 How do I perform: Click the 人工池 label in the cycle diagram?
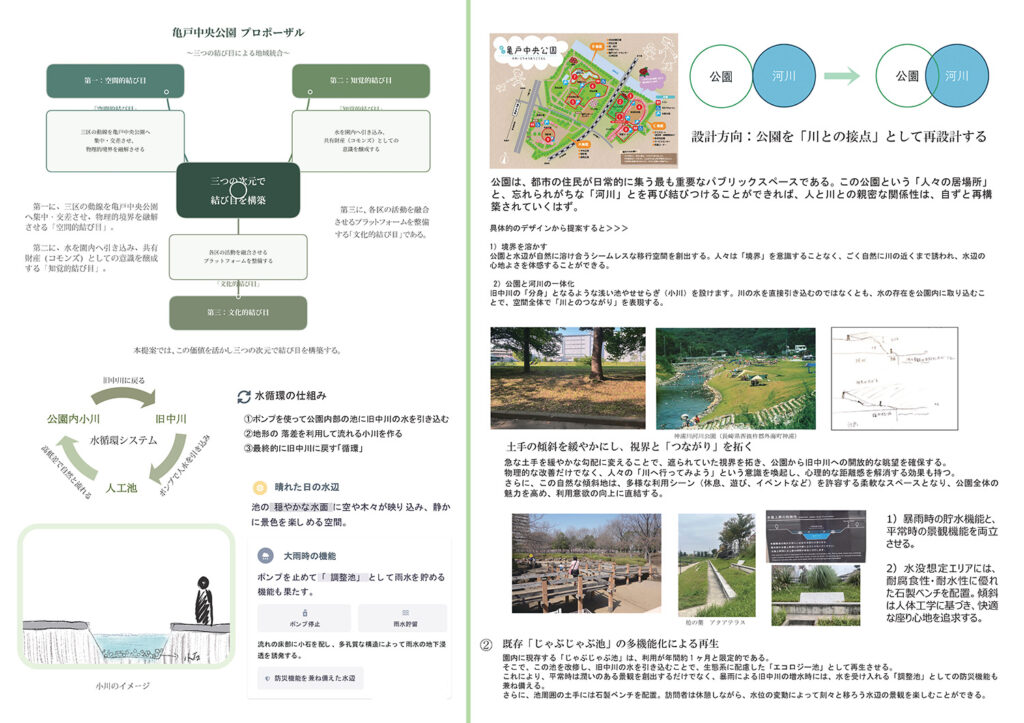122,489
